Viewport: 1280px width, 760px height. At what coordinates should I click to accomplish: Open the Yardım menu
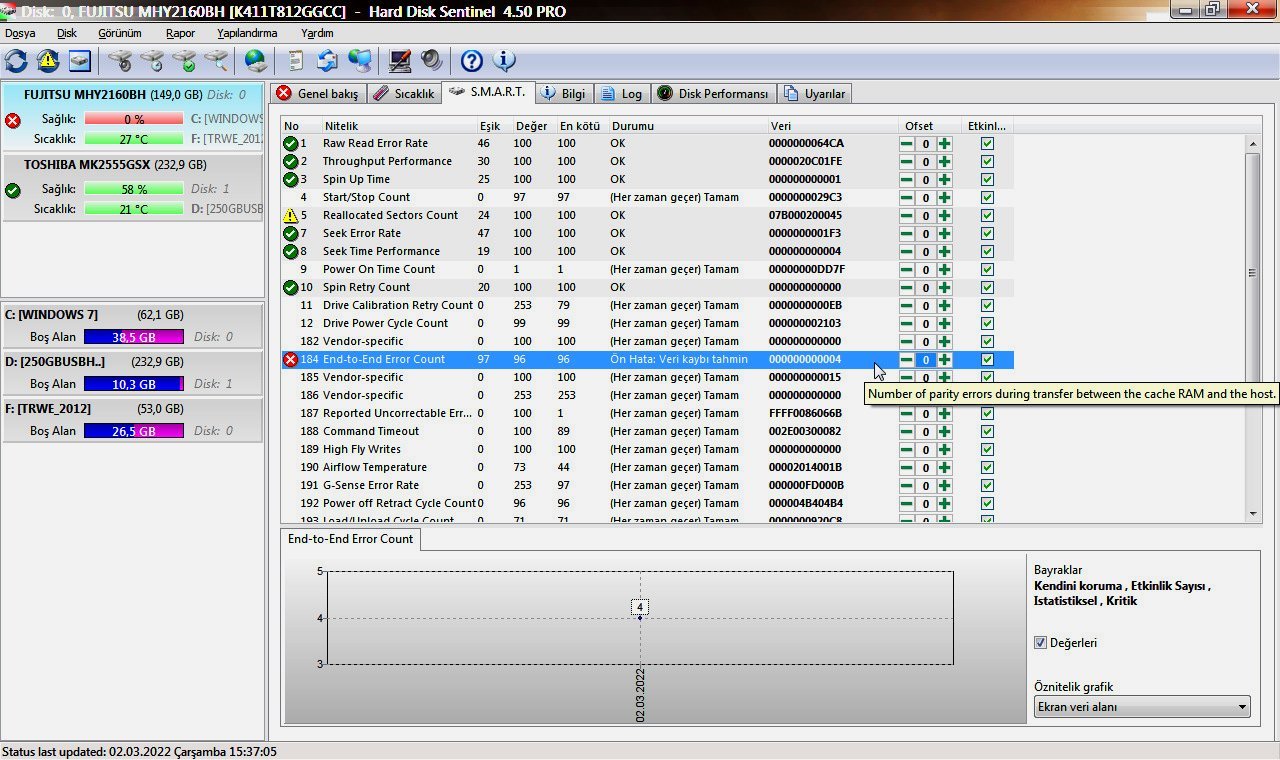317,33
